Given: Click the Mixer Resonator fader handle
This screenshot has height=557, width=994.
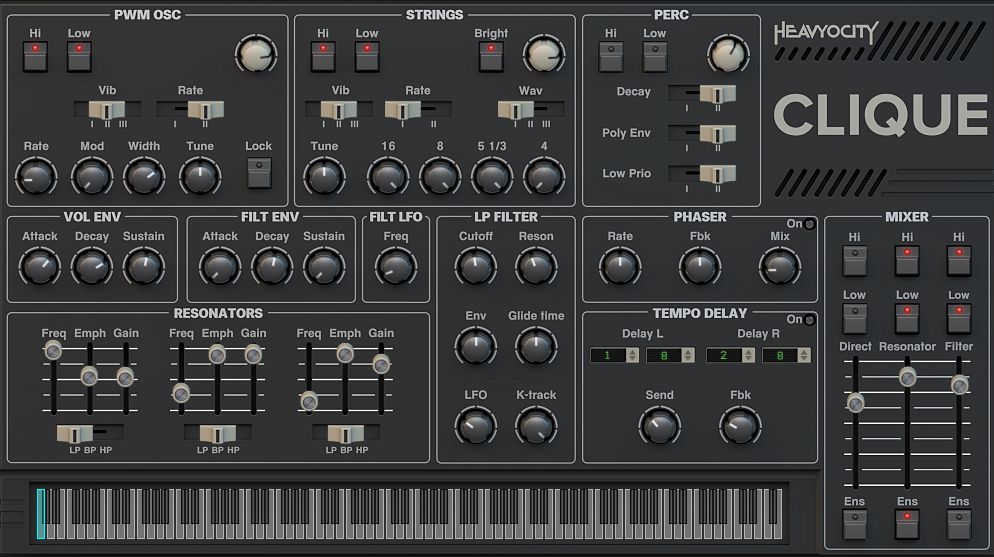Looking at the screenshot, I should (907, 378).
